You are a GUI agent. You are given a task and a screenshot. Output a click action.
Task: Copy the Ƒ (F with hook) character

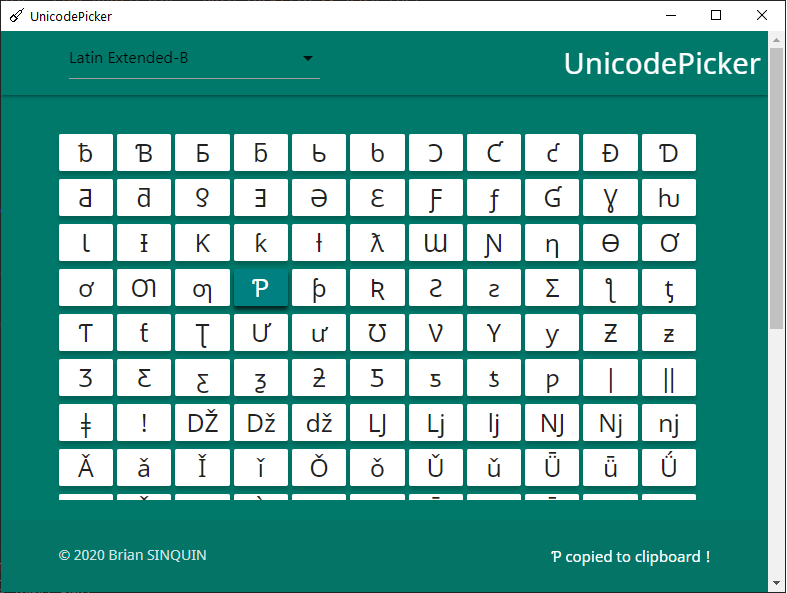(436, 198)
